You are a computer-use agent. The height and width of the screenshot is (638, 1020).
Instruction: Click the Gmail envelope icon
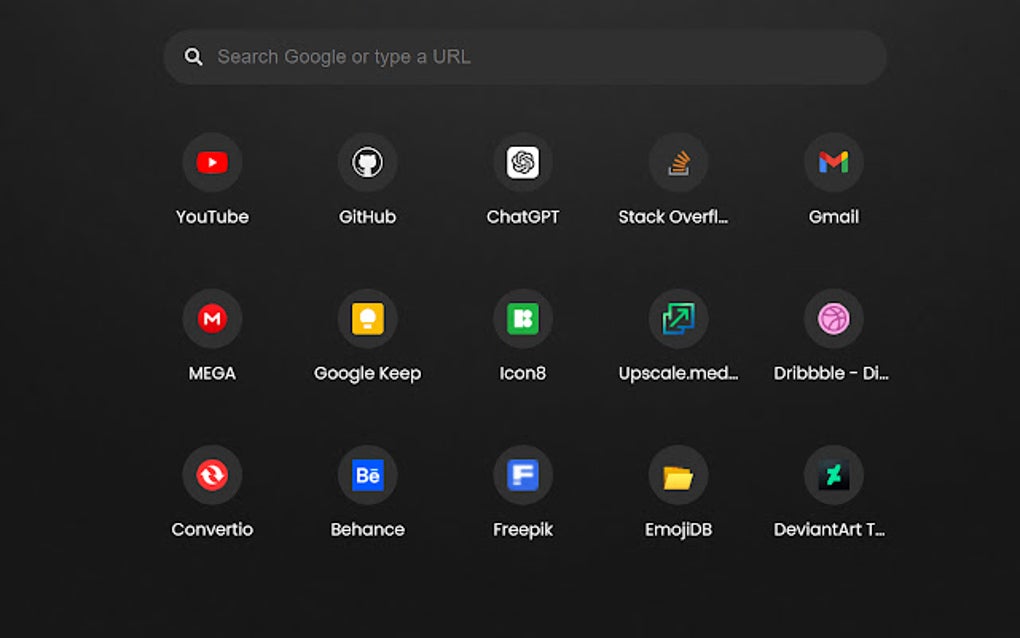coord(833,162)
